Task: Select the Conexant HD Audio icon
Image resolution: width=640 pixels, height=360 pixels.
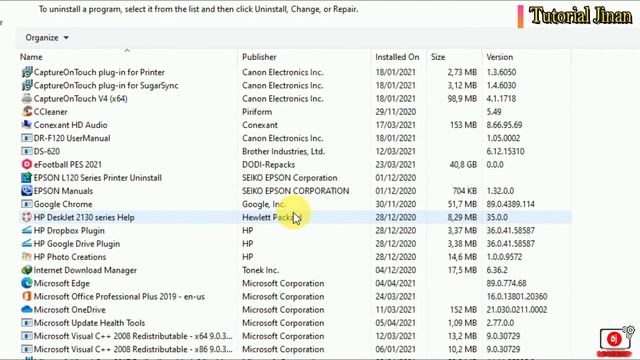Action: point(27,124)
